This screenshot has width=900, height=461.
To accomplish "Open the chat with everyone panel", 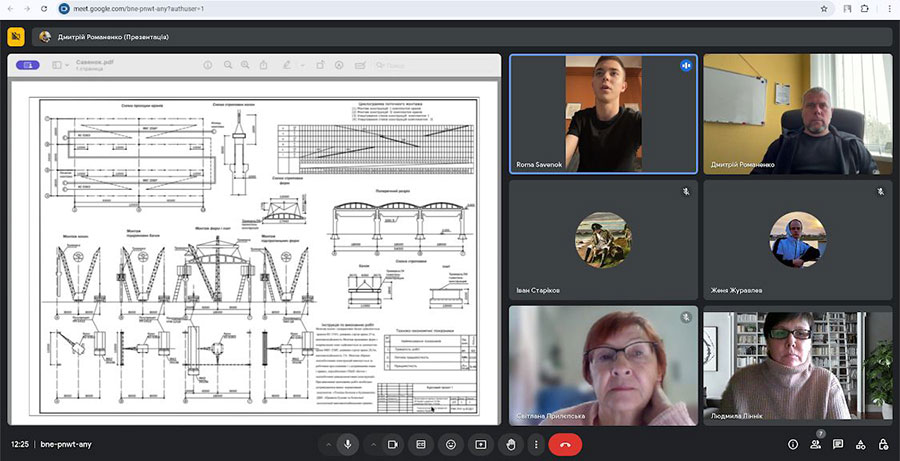I will (x=838, y=444).
